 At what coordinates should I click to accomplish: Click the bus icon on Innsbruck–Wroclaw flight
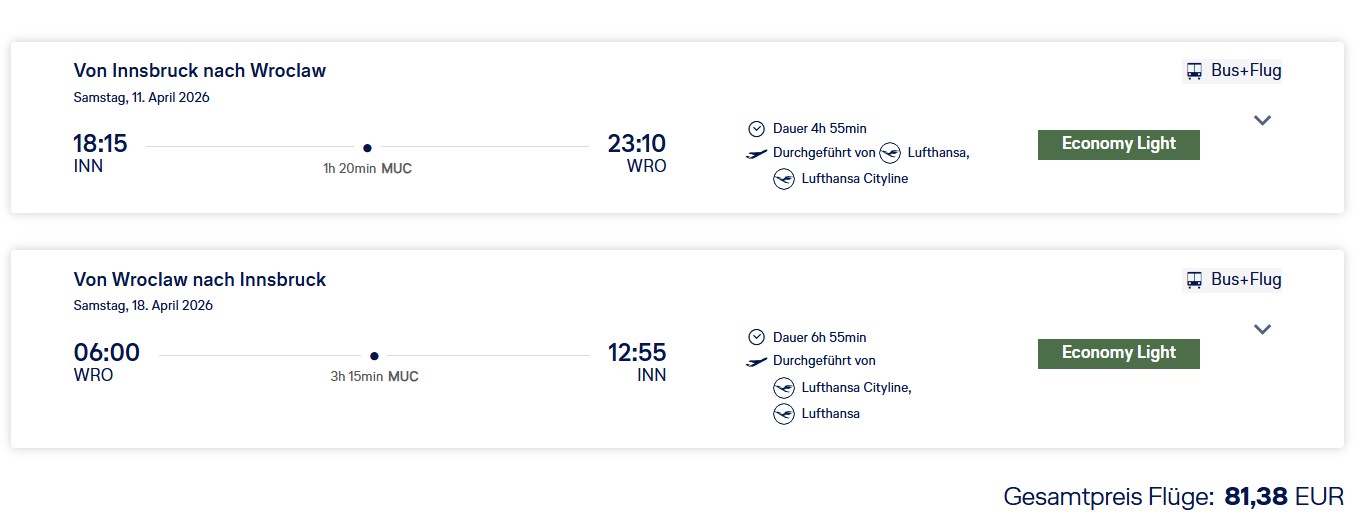click(1194, 71)
